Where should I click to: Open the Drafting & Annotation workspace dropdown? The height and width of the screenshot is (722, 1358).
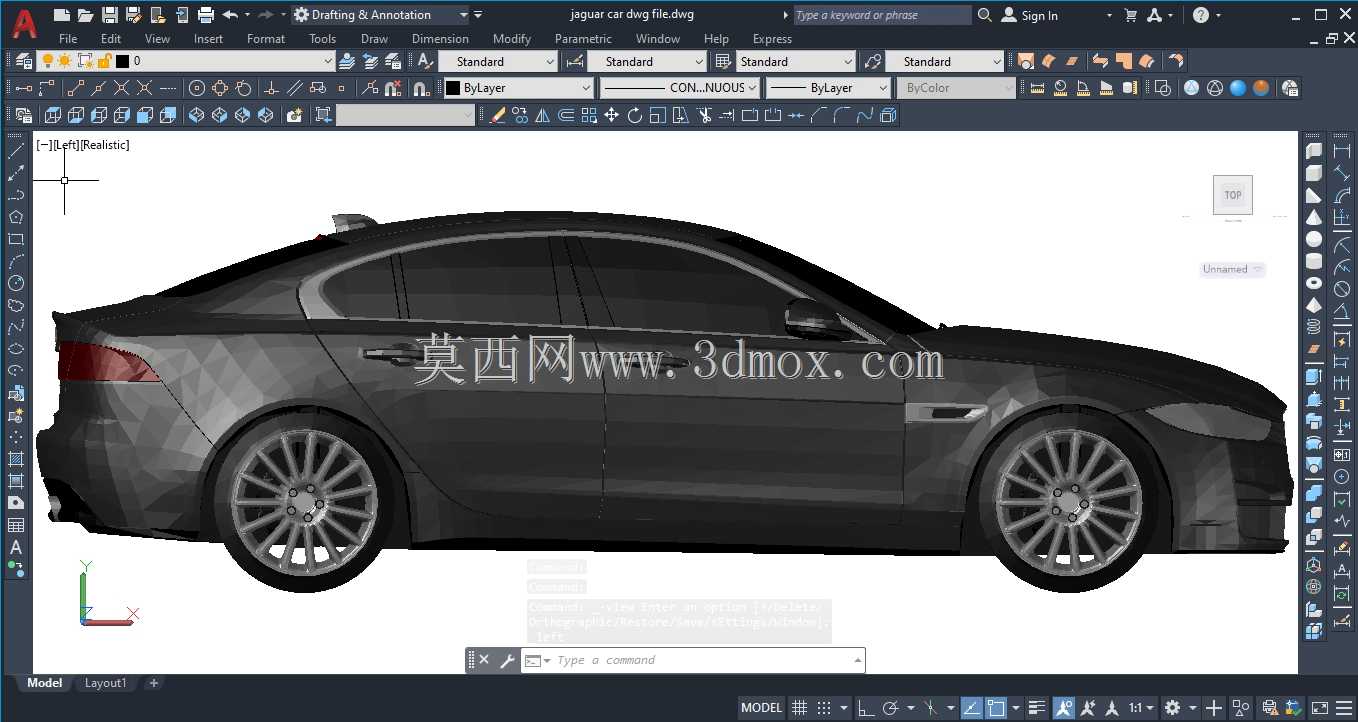pyautogui.click(x=380, y=15)
